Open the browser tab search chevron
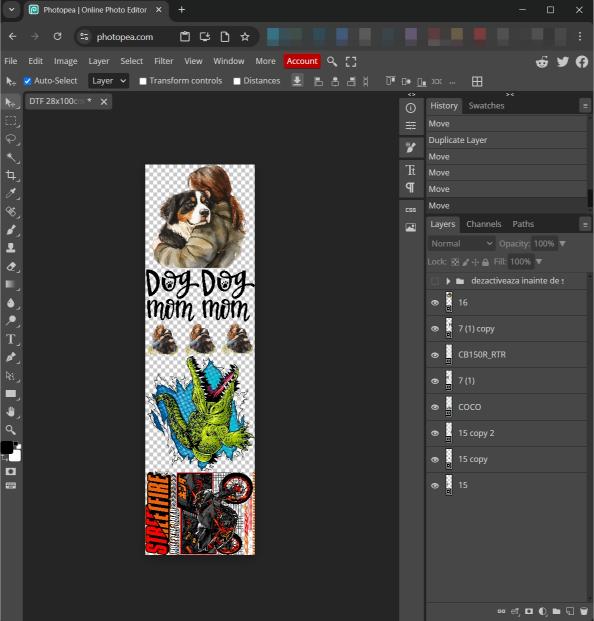Image resolution: width=594 pixels, height=621 pixels. click(11, 10)
